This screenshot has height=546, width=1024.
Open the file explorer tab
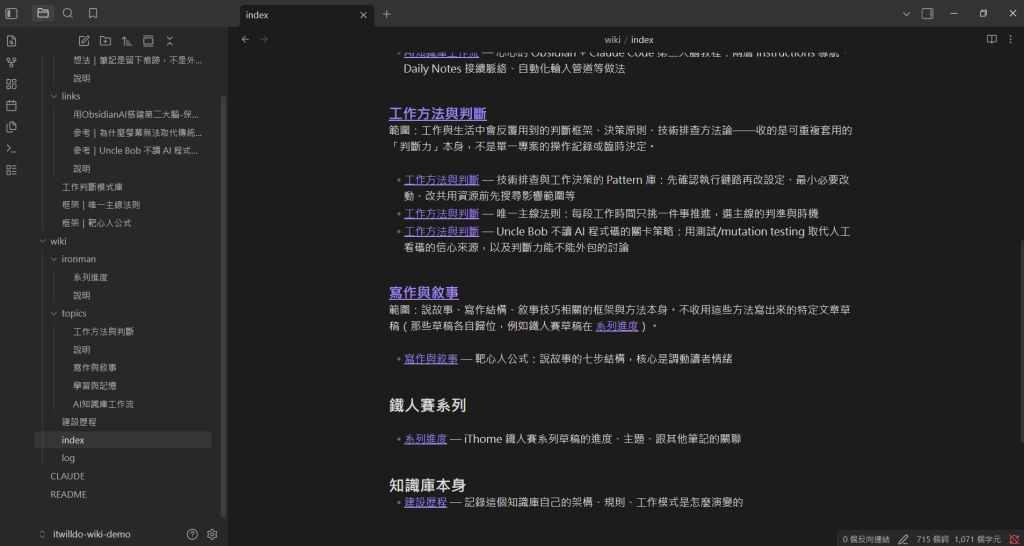coord(43,13)
